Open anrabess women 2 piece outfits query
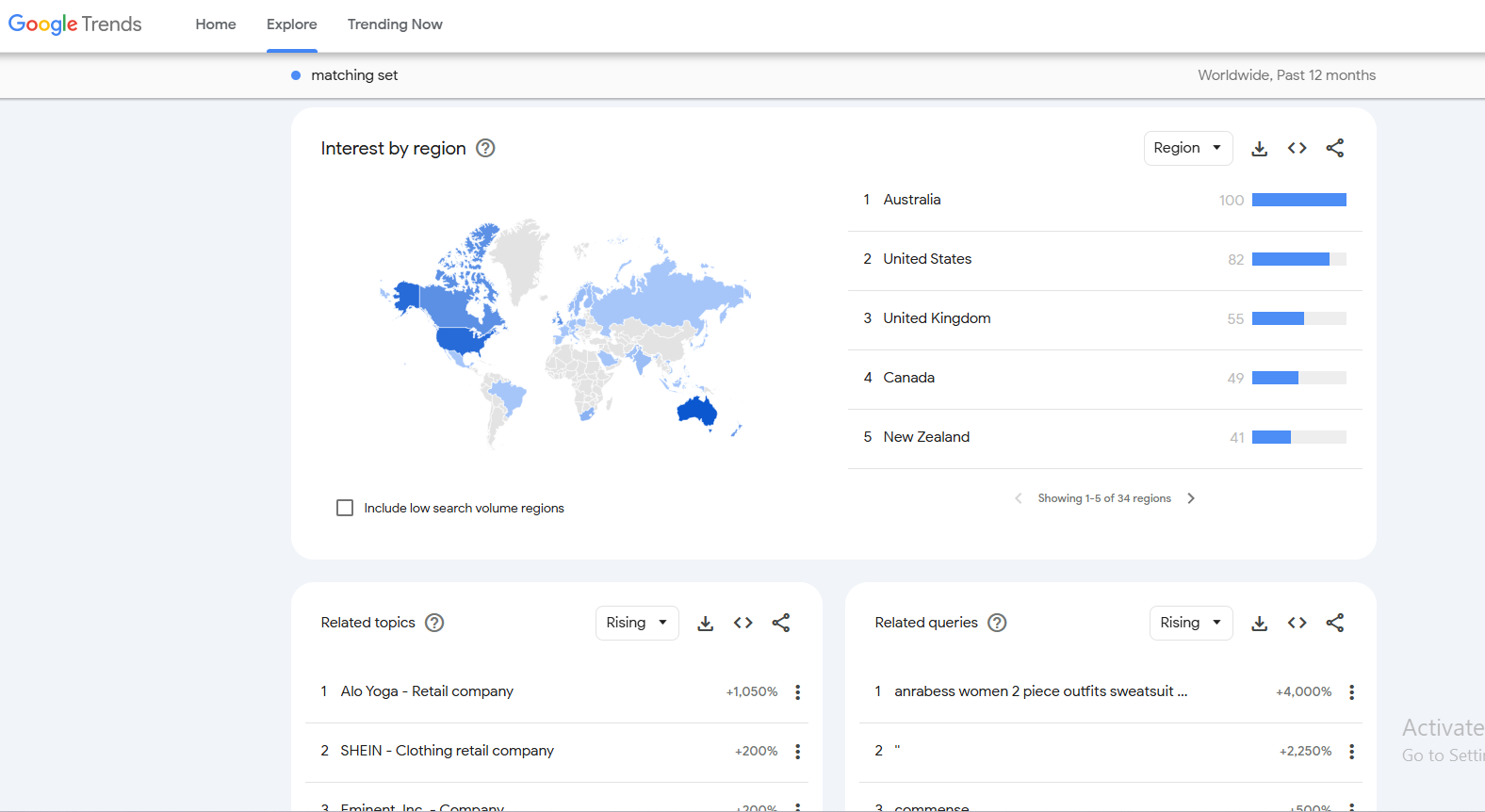 (x=1040, y=691)
